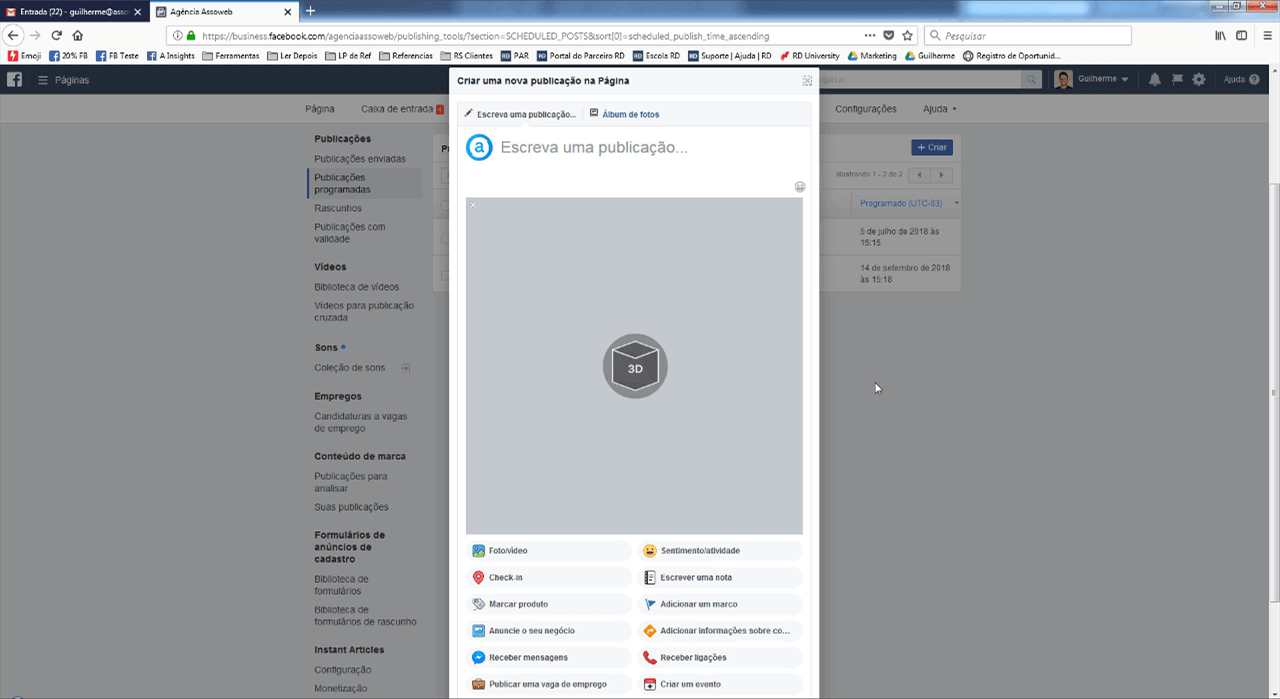Expand the Programado (UTC-03) sort dropdown
The width and height of the screenshot is (1280, 699).
[x=956, y=204]
